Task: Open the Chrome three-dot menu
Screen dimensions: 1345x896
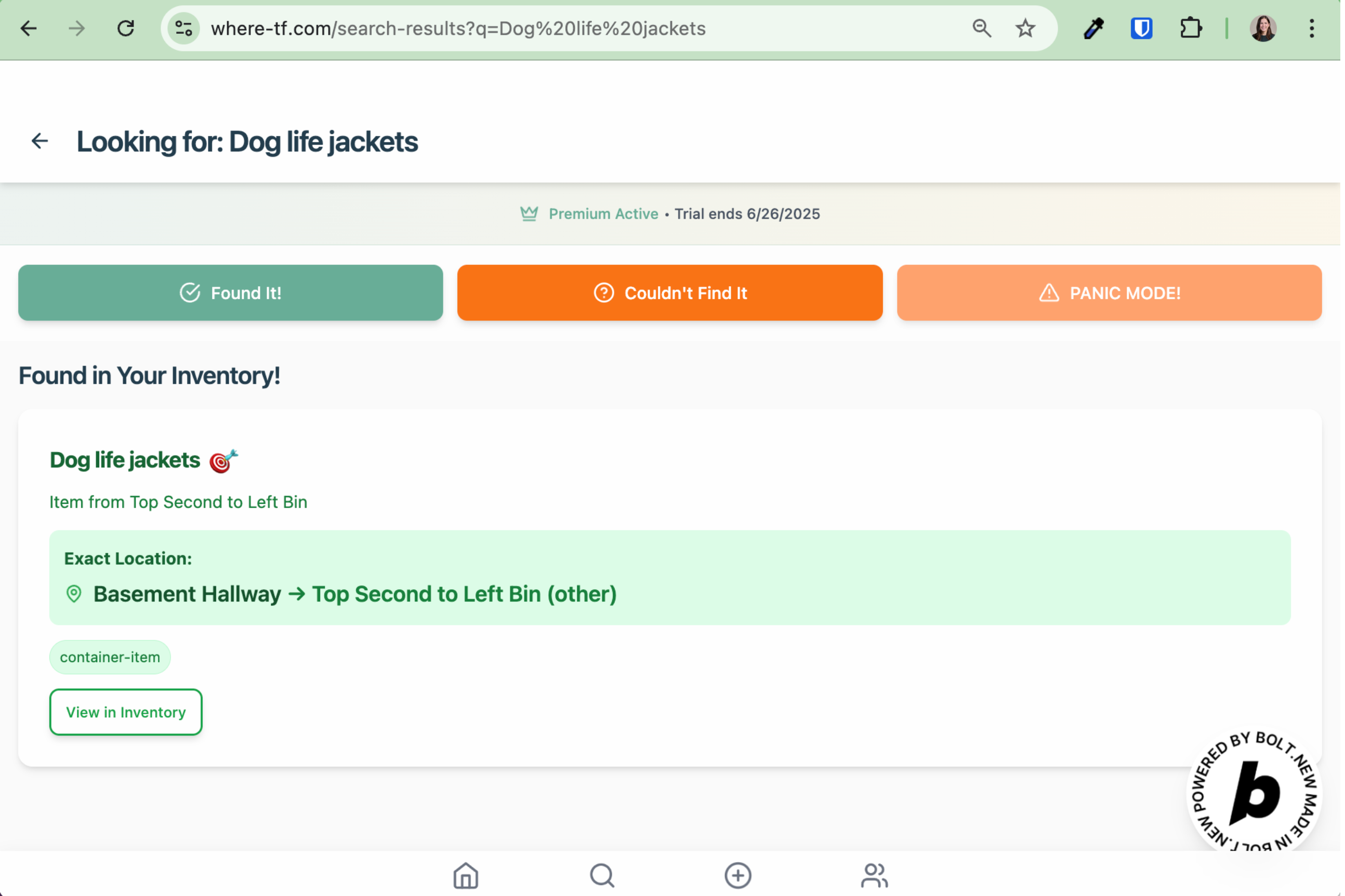Action: pyautogui.click(x=1311, y=28)
